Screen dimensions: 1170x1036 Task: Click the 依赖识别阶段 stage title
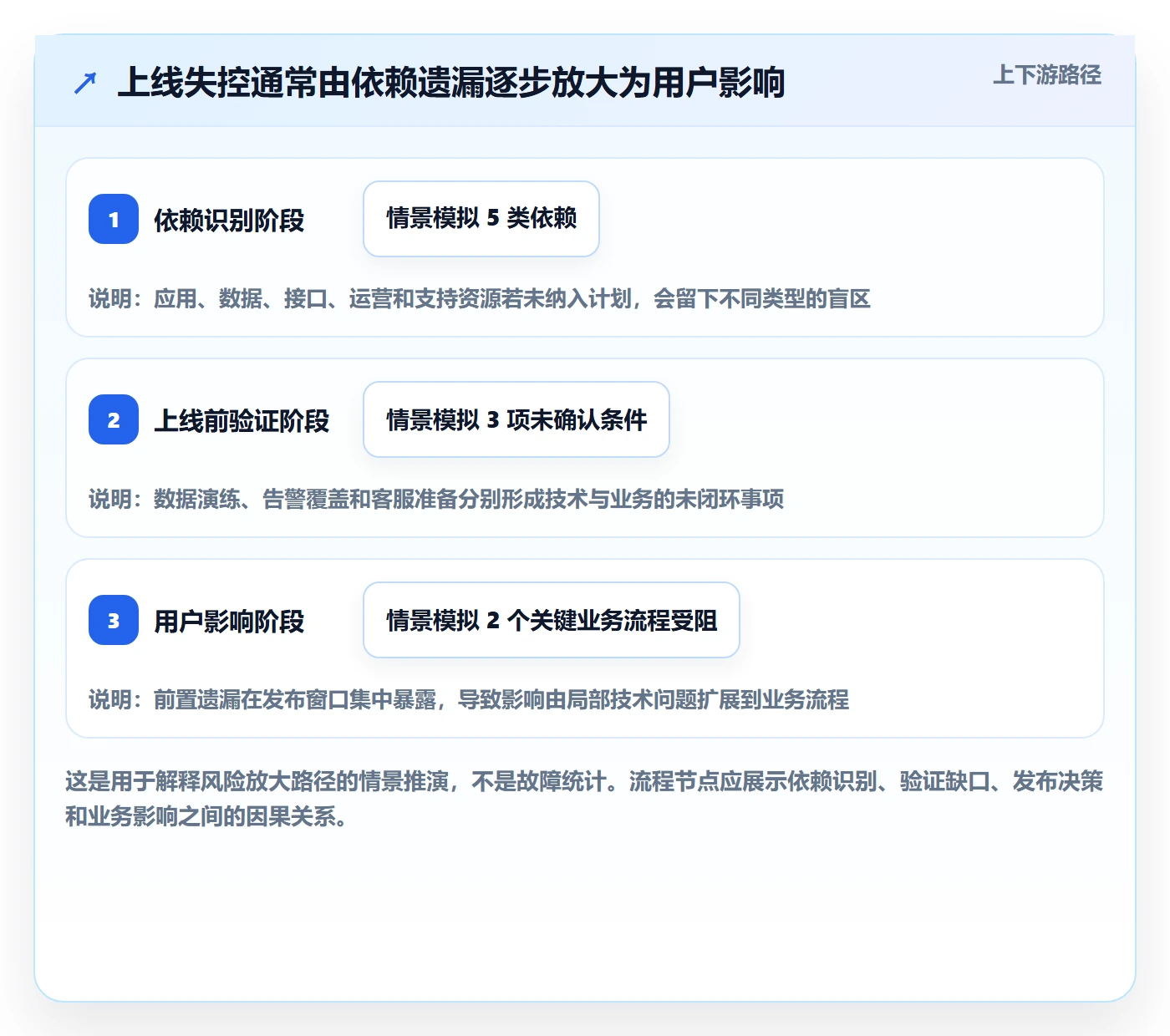coord(229,221)
